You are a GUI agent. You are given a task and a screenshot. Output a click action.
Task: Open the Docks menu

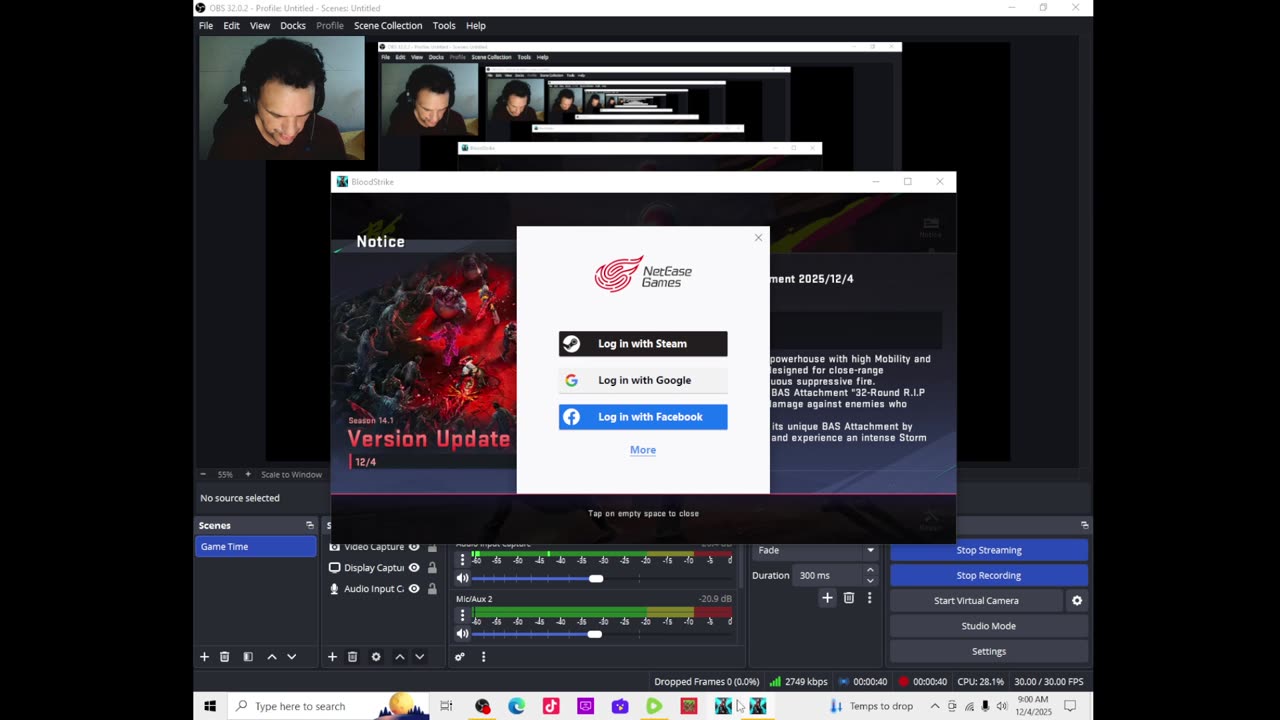pyautogui.click(x=293, y=26)
